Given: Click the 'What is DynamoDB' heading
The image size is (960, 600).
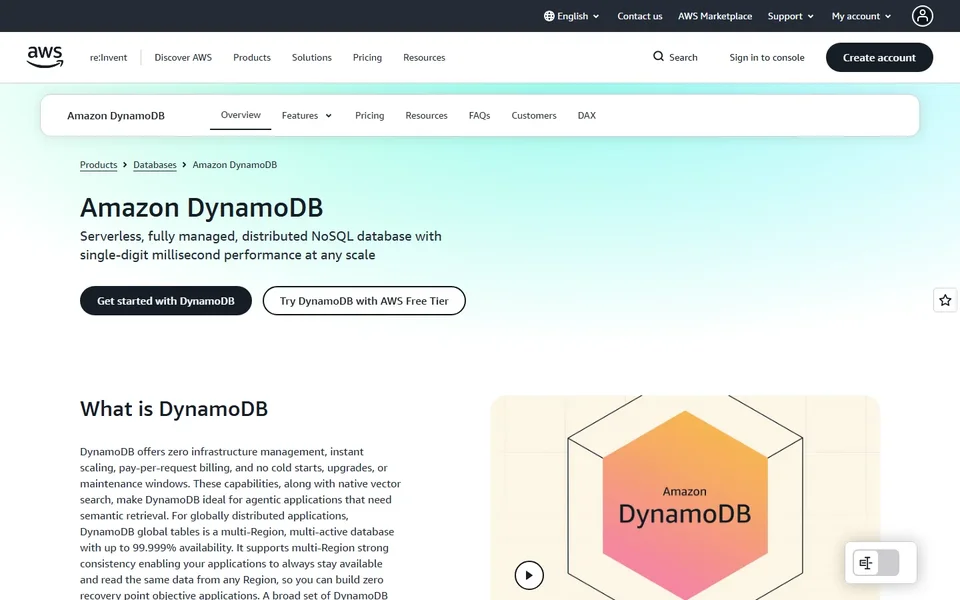Looking at the screenshot, I should click(174, 408).
